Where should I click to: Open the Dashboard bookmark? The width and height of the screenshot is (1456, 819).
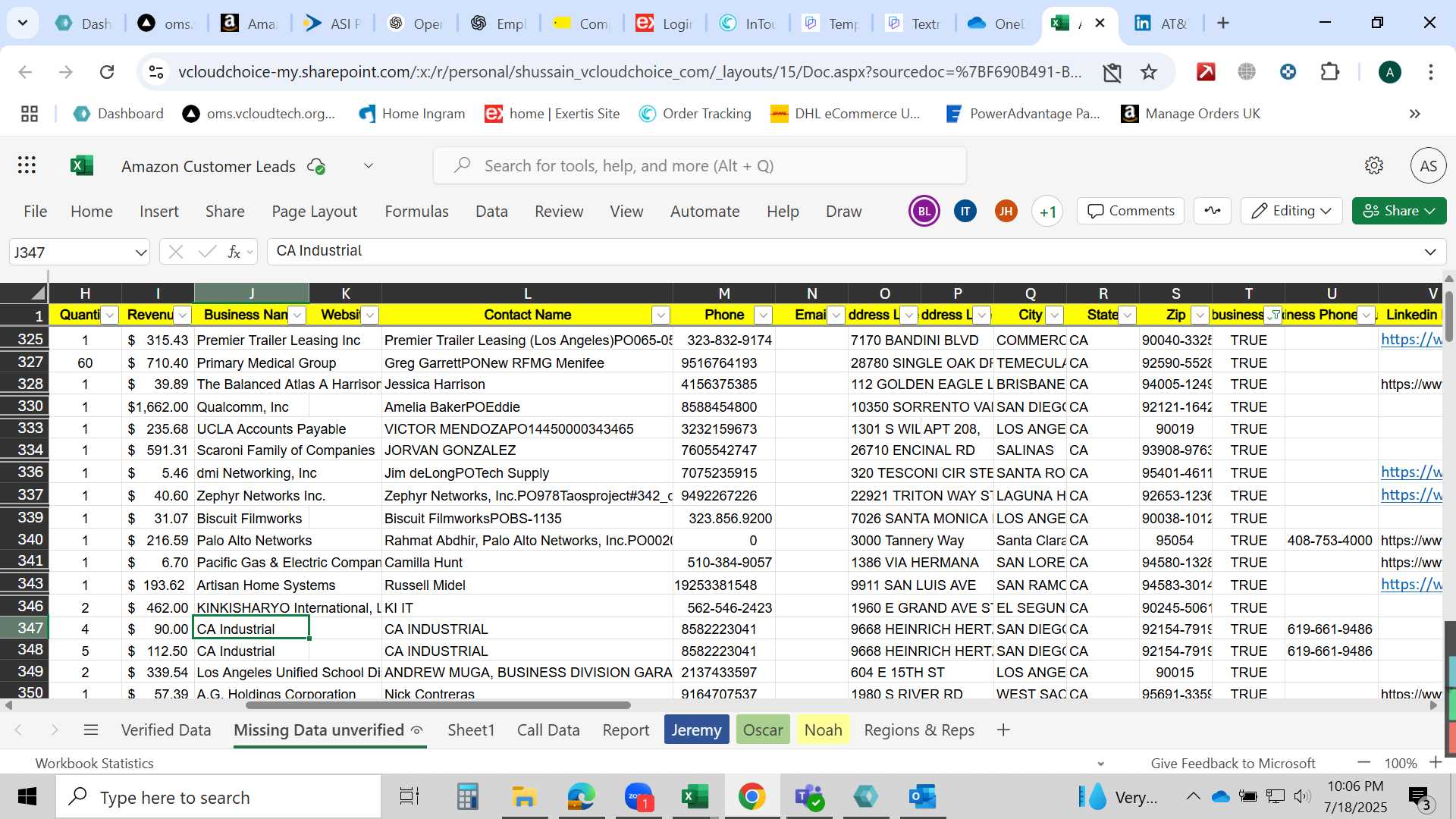[x=118, y=114]
